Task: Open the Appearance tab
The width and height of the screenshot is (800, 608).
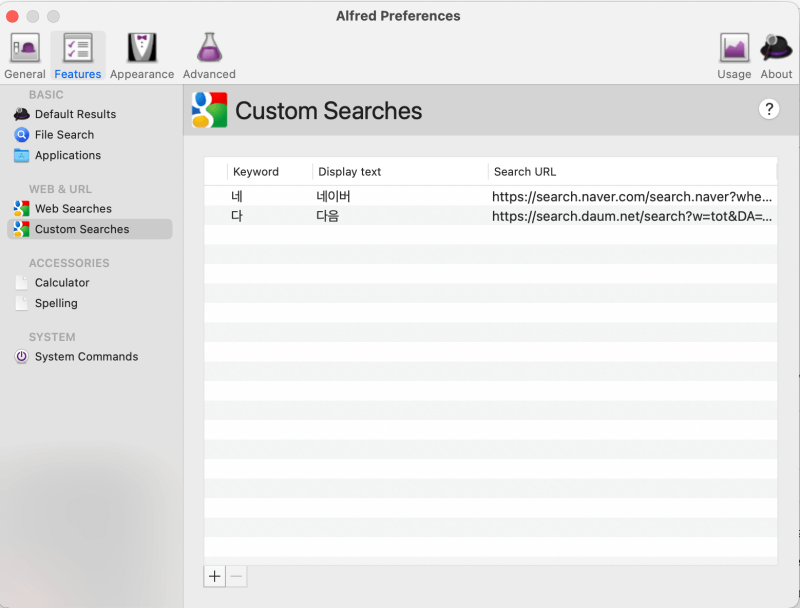Action: click(142, 56)
